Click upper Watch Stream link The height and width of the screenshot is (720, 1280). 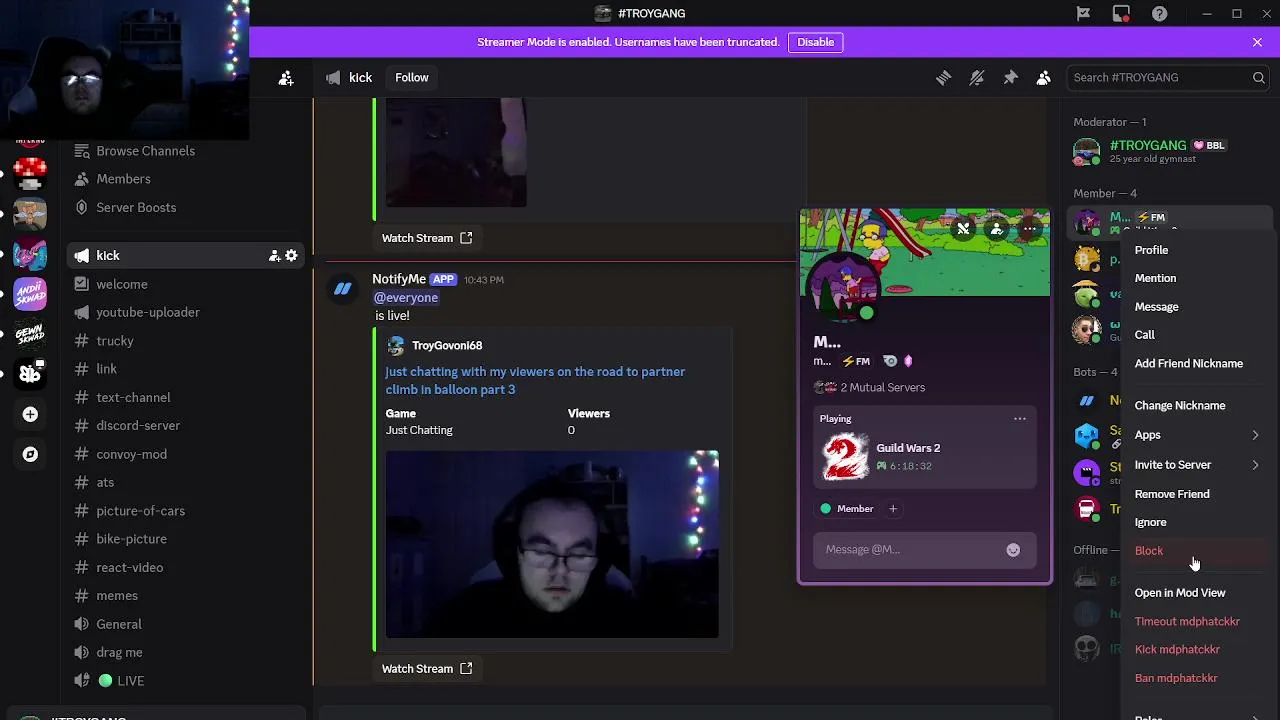pos(427,238)
